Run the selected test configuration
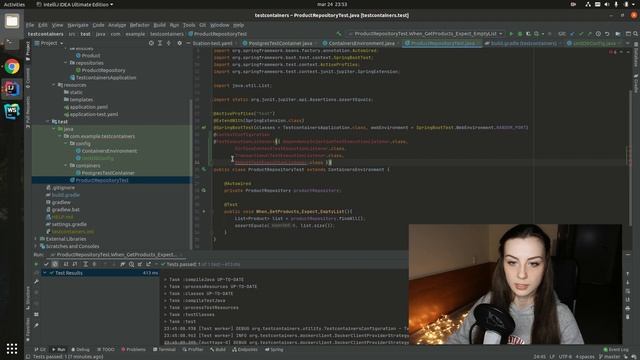640x360 pixels. point(511,34)
